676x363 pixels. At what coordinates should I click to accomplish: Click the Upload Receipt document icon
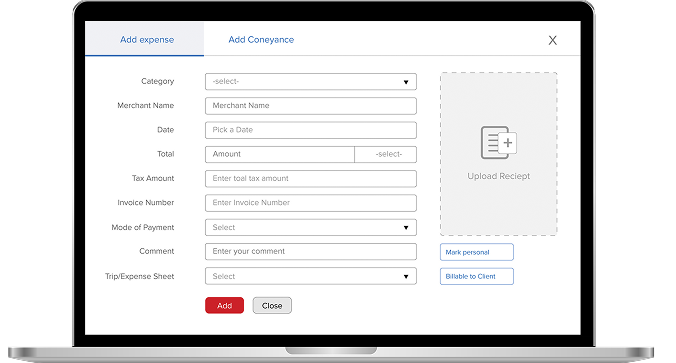(499, 142)
